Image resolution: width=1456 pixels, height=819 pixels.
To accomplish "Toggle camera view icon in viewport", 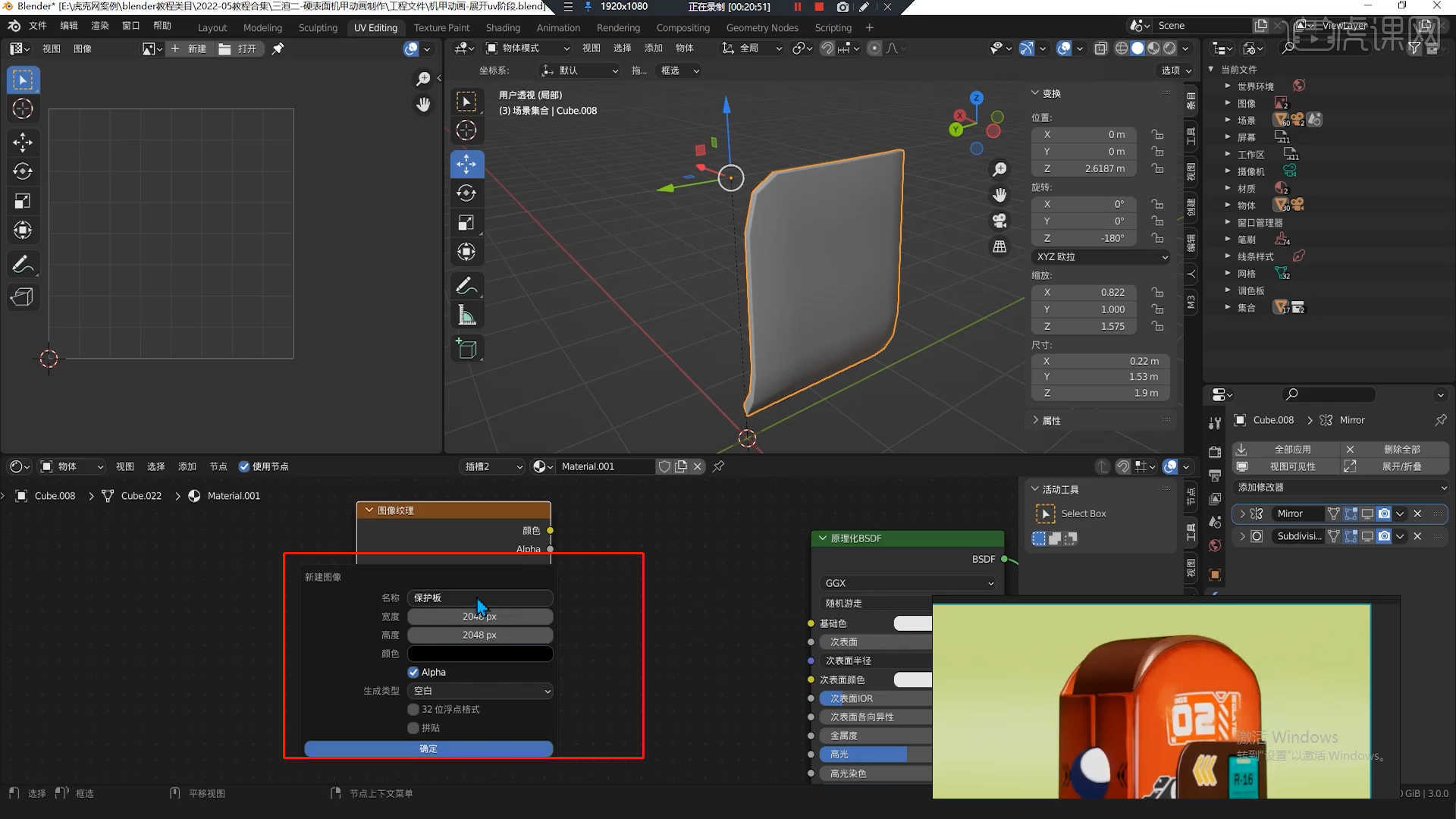I will [999, 221].
